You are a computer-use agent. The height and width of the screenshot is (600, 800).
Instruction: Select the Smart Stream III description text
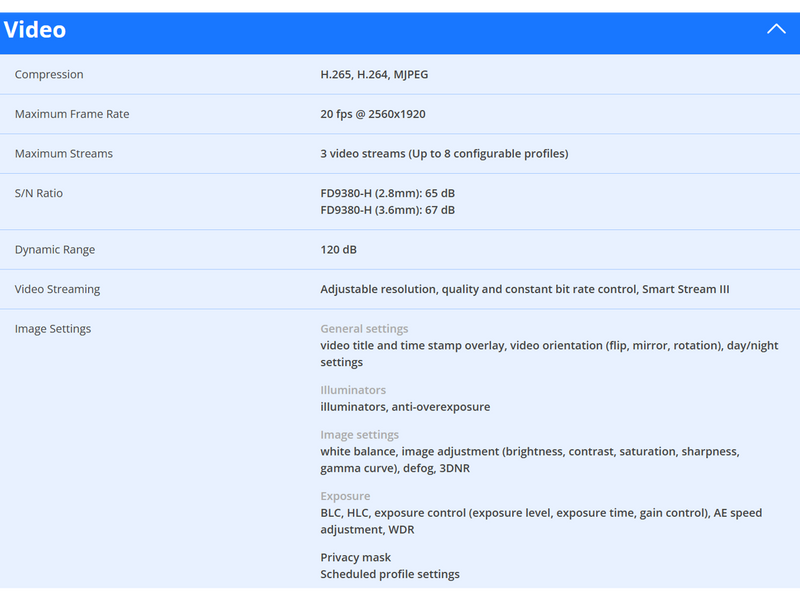pos(525,289)
